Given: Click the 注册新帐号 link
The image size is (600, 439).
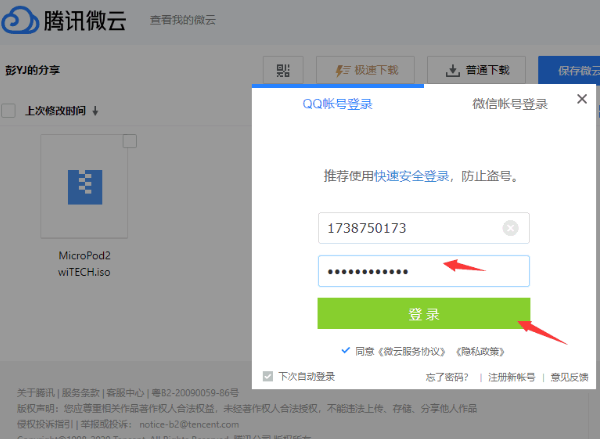Looking at the screenshot, I should pyautogui.click(x=512, y=377).
